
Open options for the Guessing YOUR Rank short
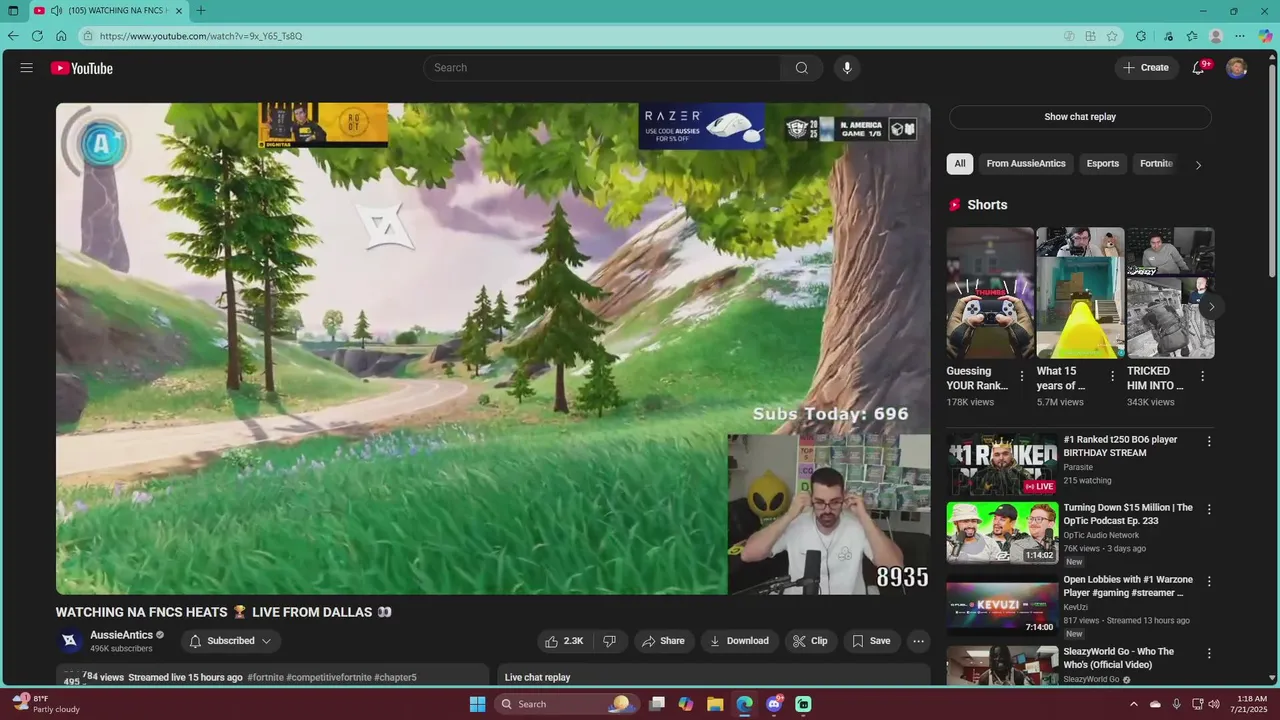click(1021, 377)
